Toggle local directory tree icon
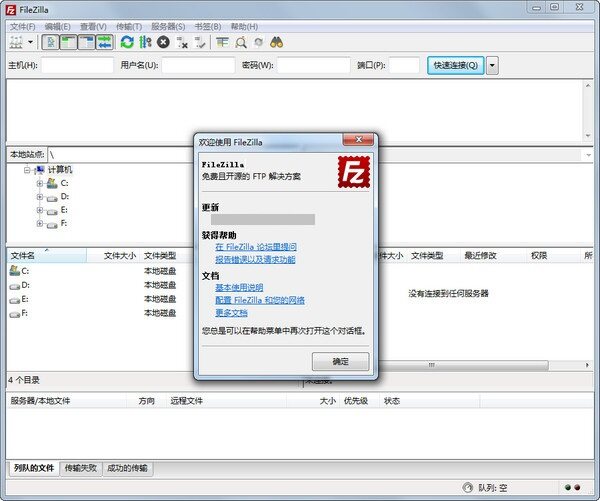This screenshot has height=501, width=600. [68, 42]
